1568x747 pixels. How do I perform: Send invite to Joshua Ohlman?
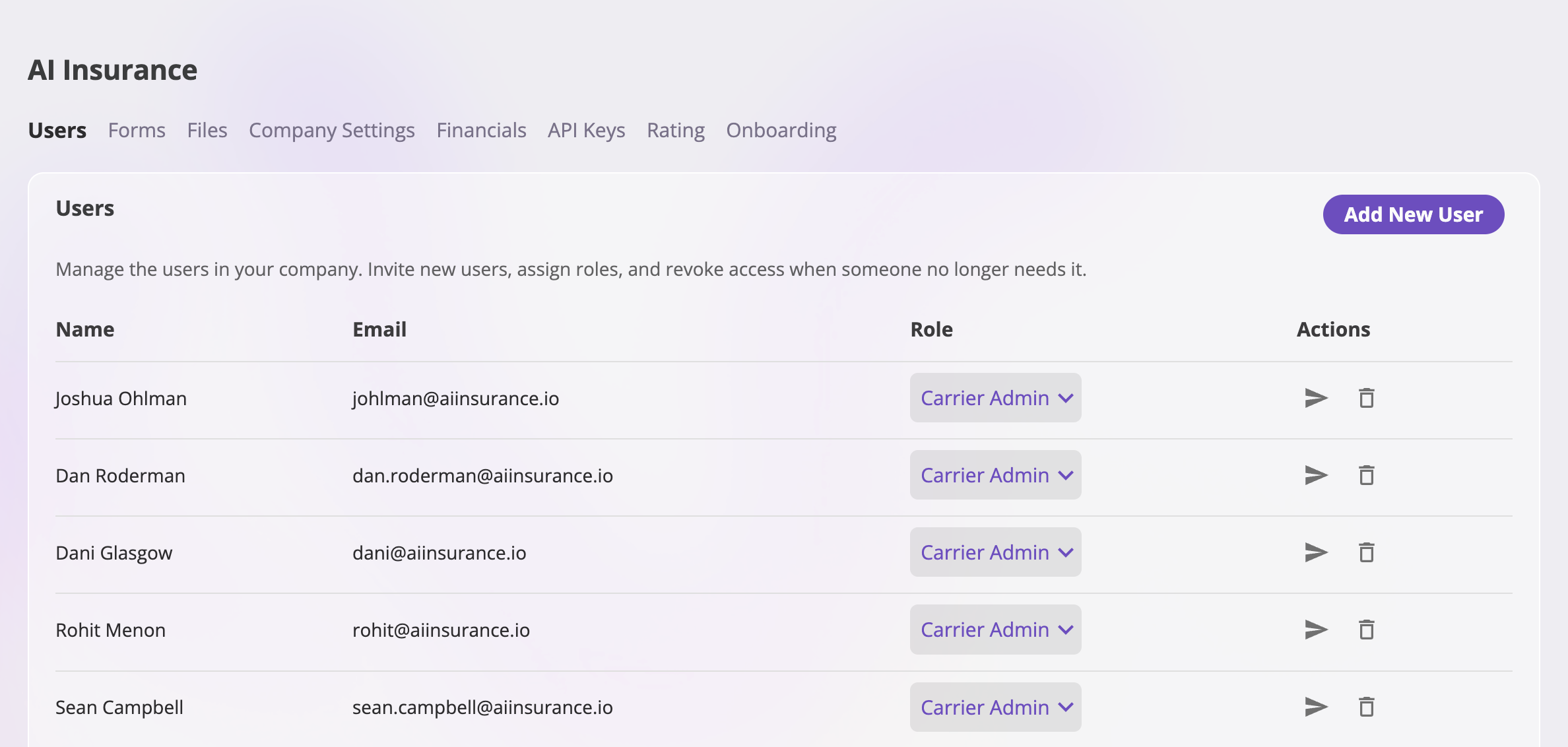tap(1316, 398)
